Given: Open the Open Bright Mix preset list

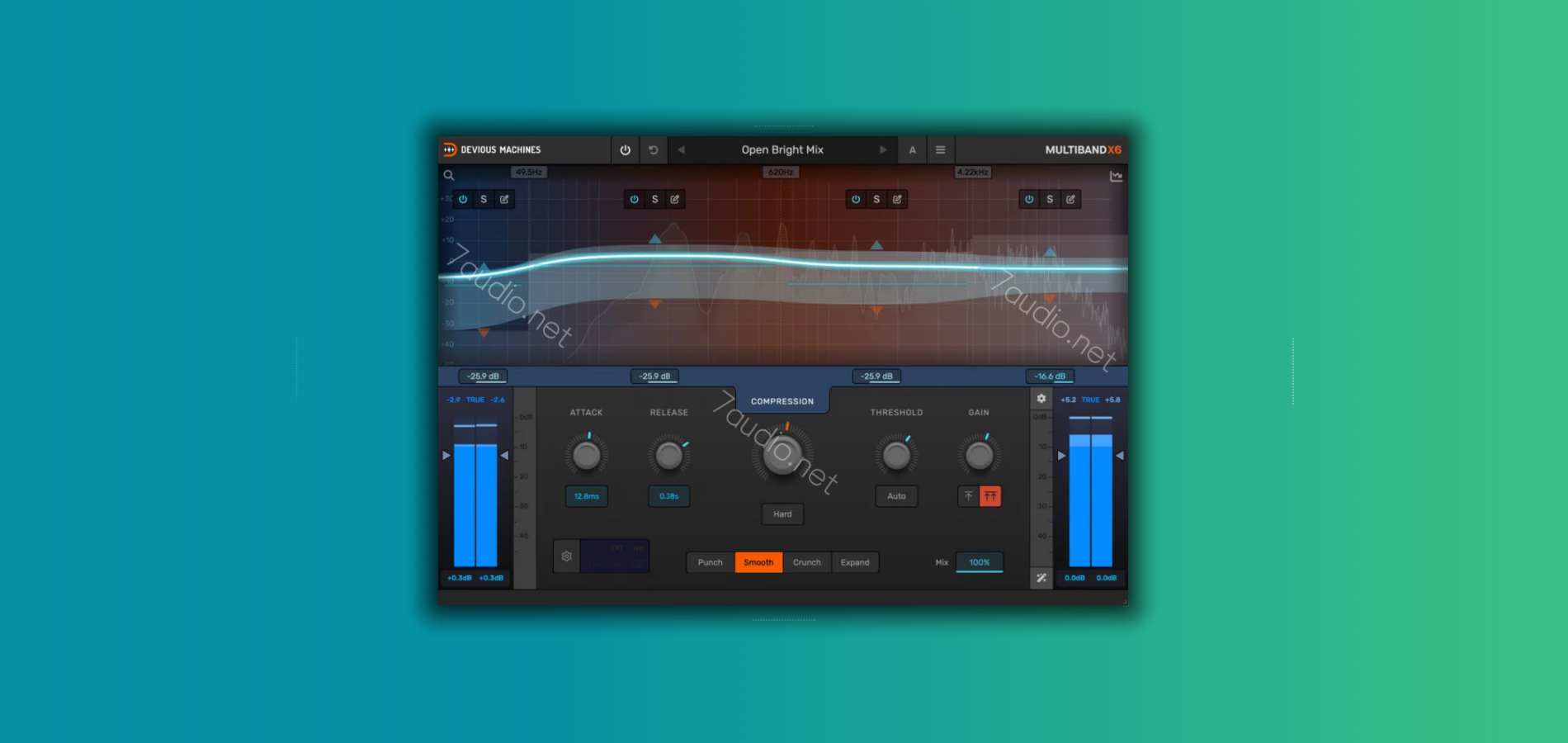Looking at the screenshot, I should pyautogui.click(x=782, y=150).
